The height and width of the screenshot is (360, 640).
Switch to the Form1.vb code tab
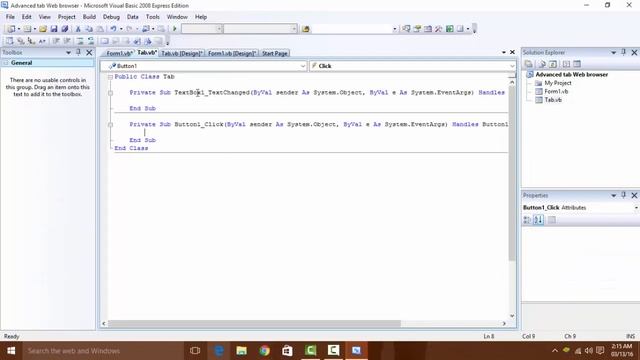119,53
